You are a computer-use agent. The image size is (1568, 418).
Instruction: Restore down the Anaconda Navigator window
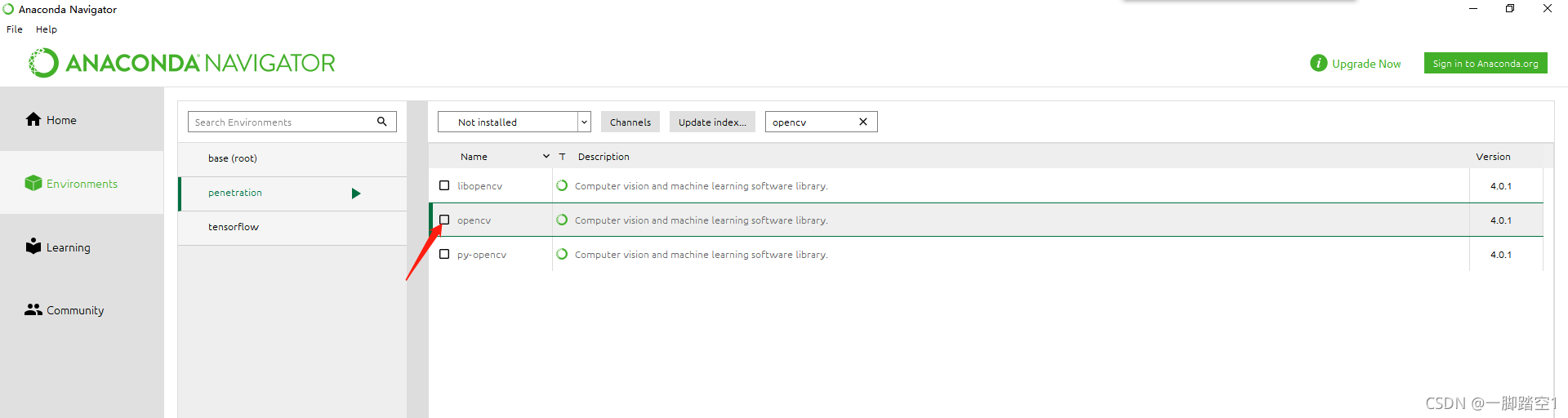coord(1510,8)
